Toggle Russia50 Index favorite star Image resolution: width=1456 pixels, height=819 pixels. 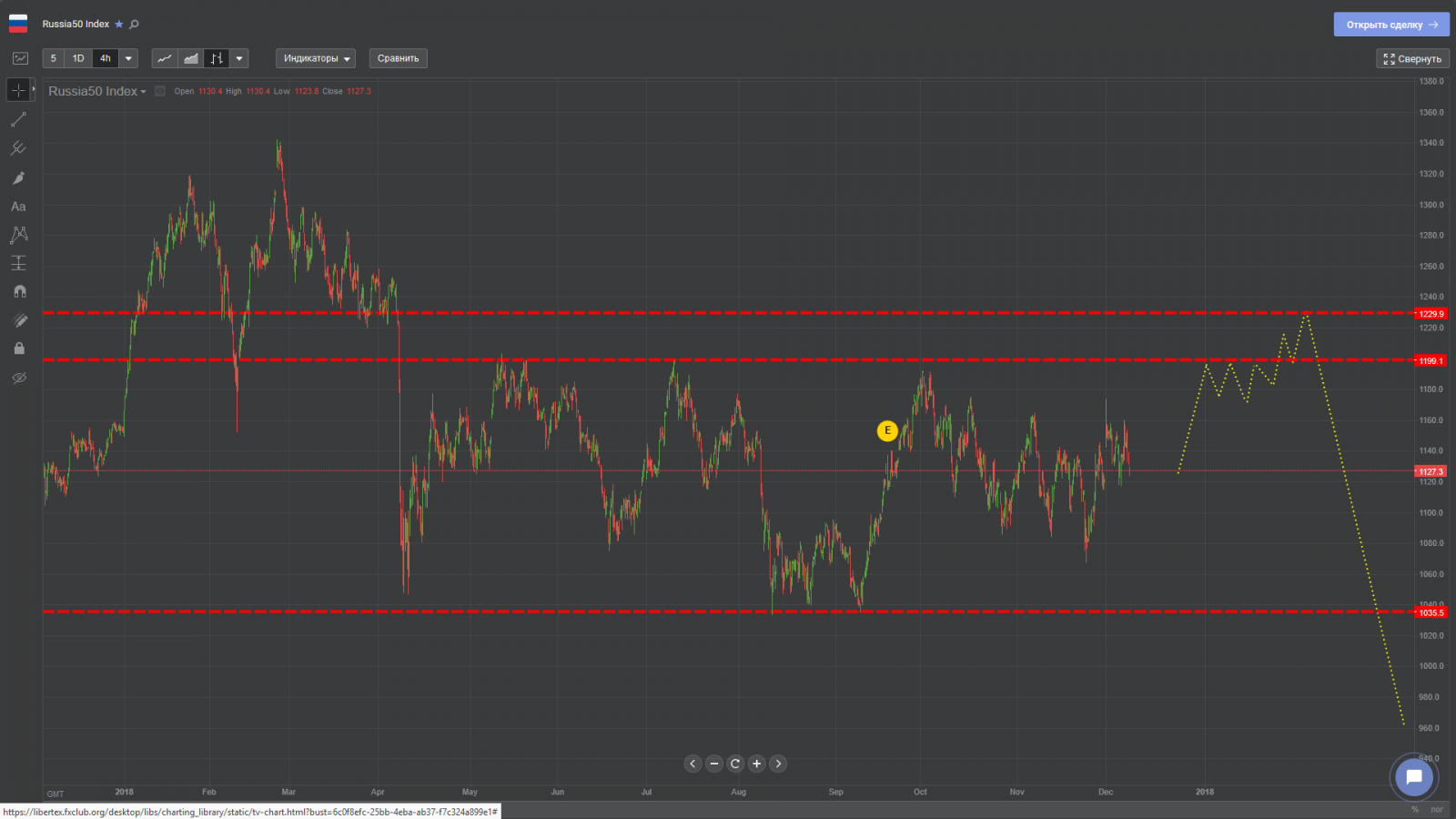[x=119, y=25]
